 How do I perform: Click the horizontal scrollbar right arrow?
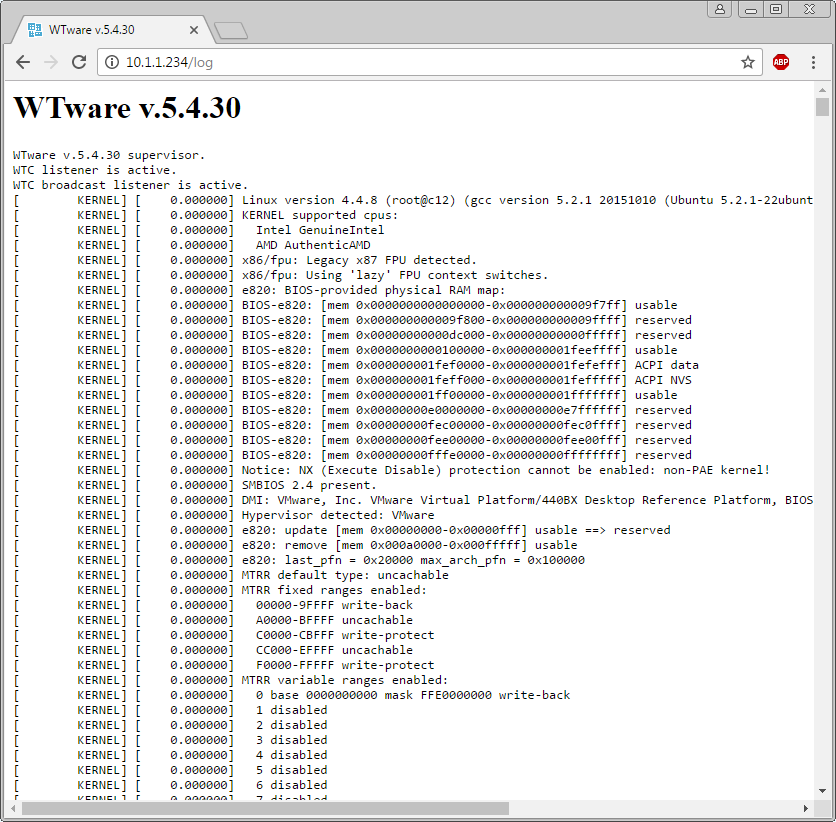(806, 807)
